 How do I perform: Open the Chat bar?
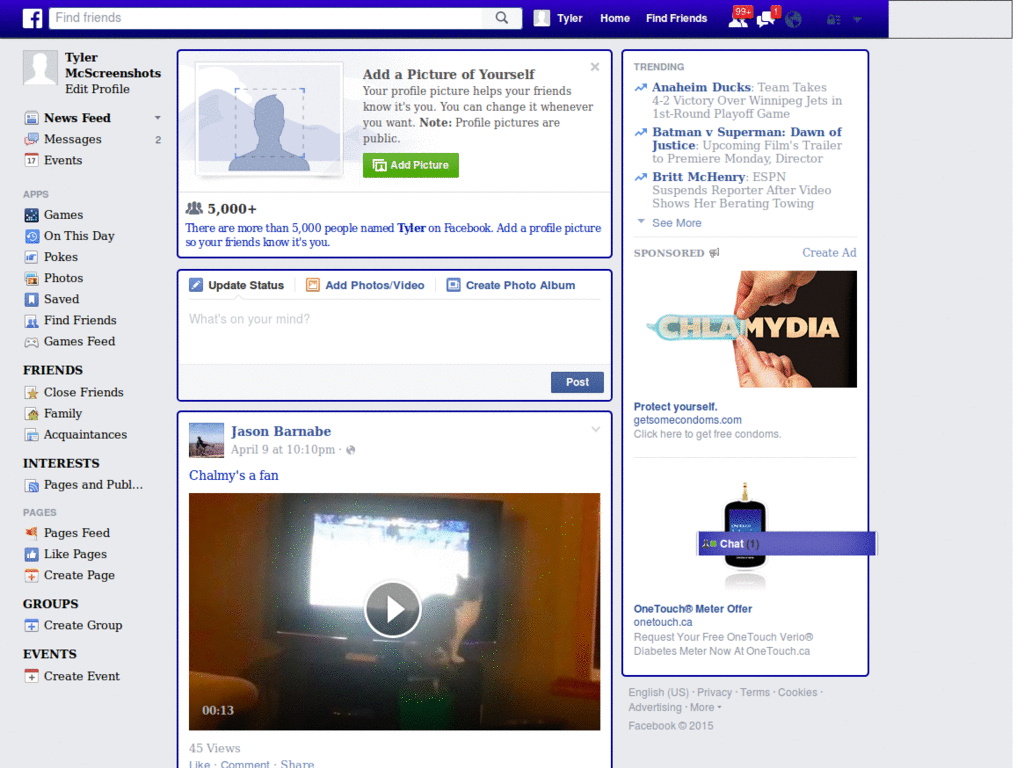point(786,544)
